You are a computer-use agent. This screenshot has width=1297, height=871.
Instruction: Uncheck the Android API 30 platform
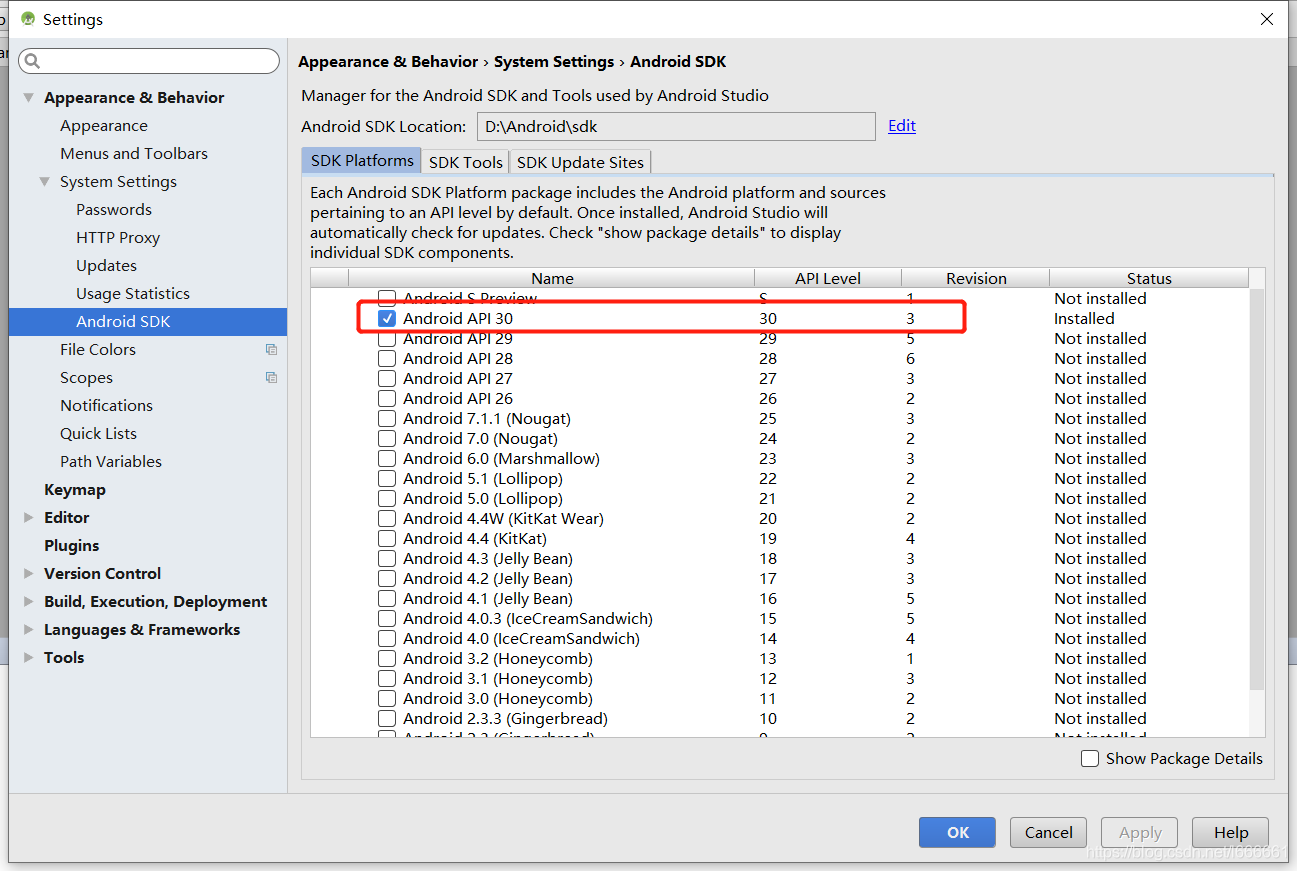(x=386, y=318)
